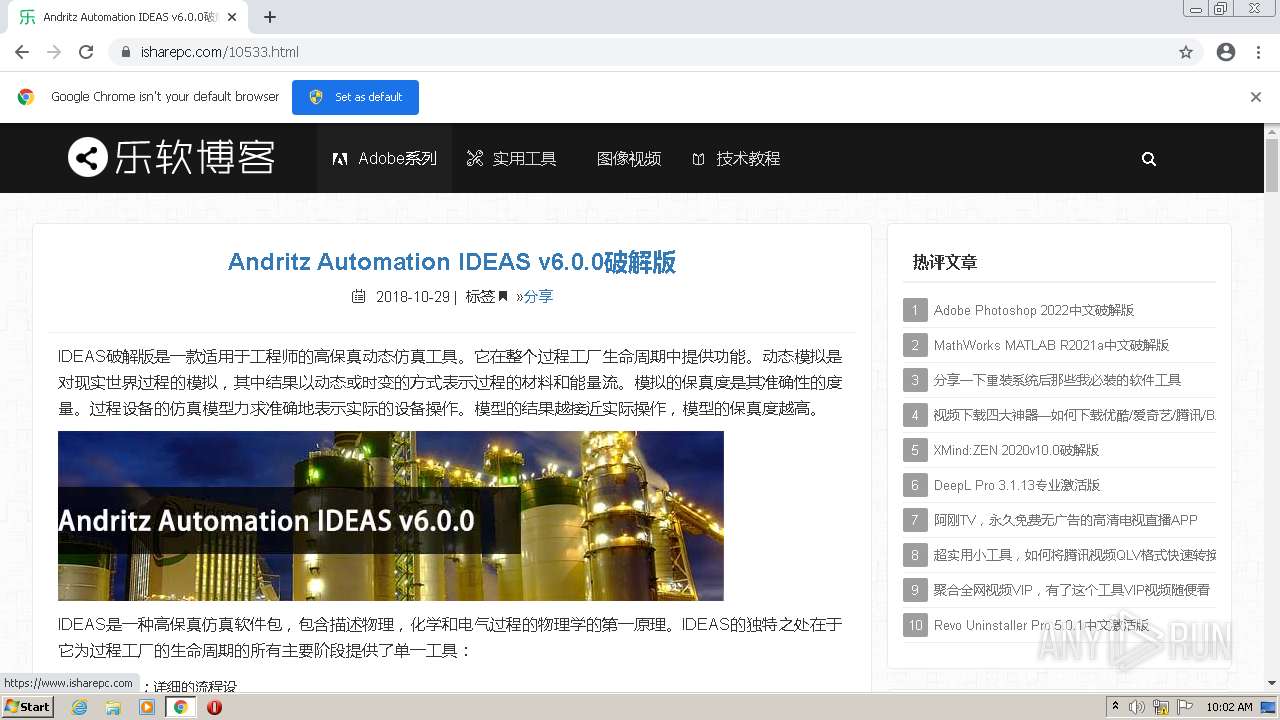
Task: Open XMind:ZEN 2020v10.0破解版 article
Action: coord(1016,450)
